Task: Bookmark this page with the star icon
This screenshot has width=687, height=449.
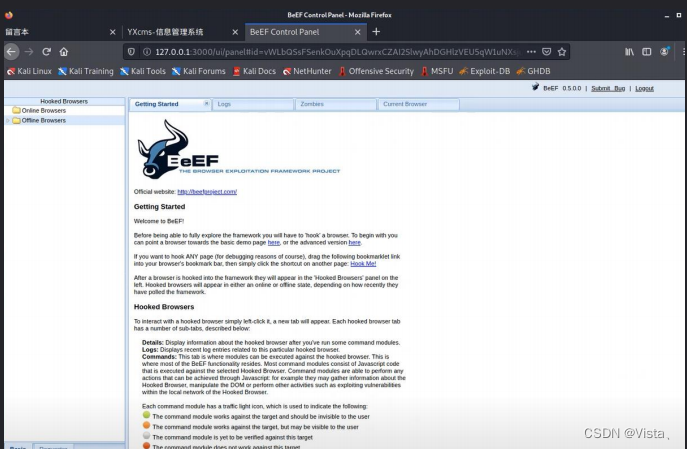Action: pos(562,52)
